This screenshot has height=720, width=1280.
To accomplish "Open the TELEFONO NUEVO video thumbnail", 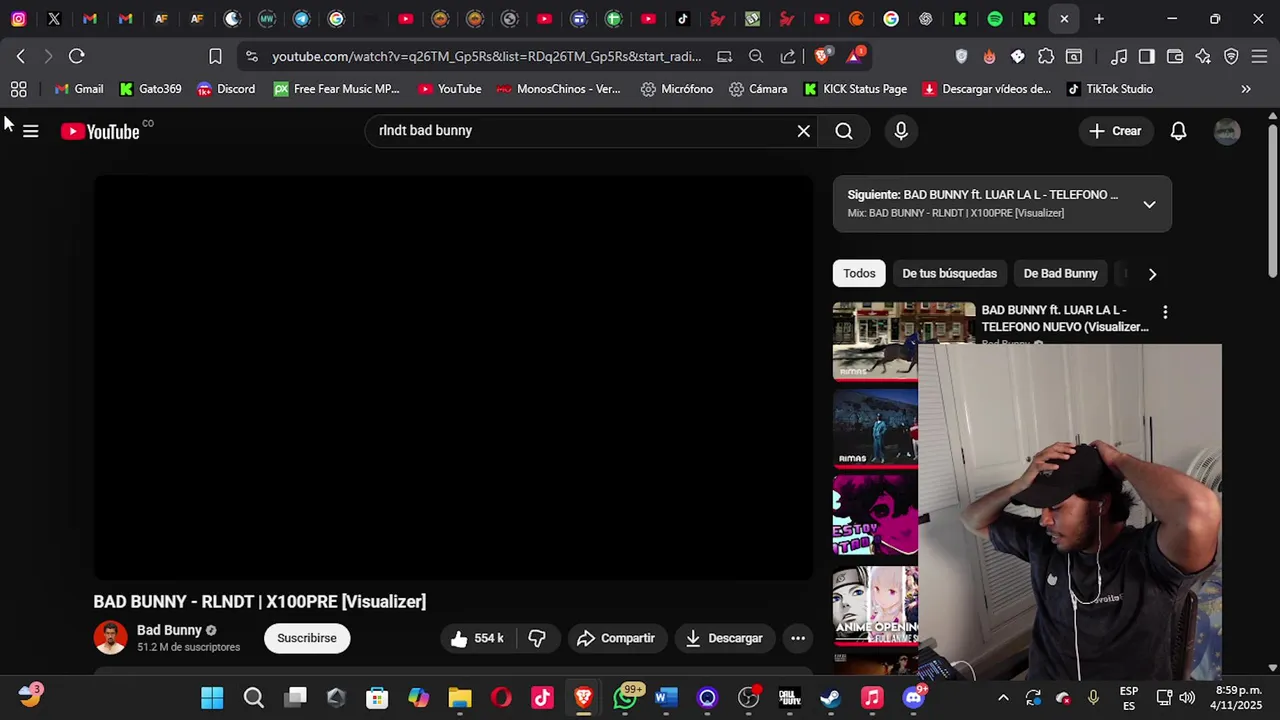I will pyautogui.click(x=875, y=342).
